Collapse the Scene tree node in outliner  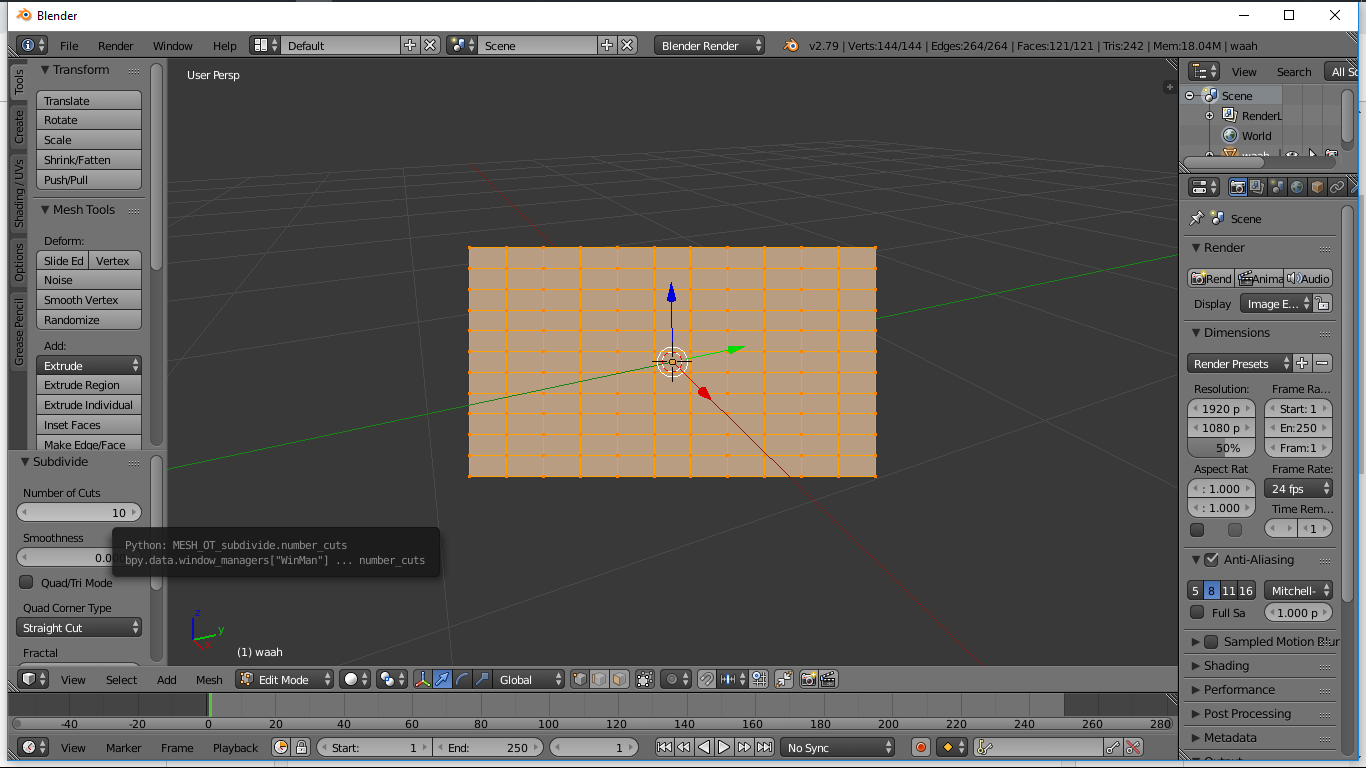pyautogui.click(x=1190, y=96)
